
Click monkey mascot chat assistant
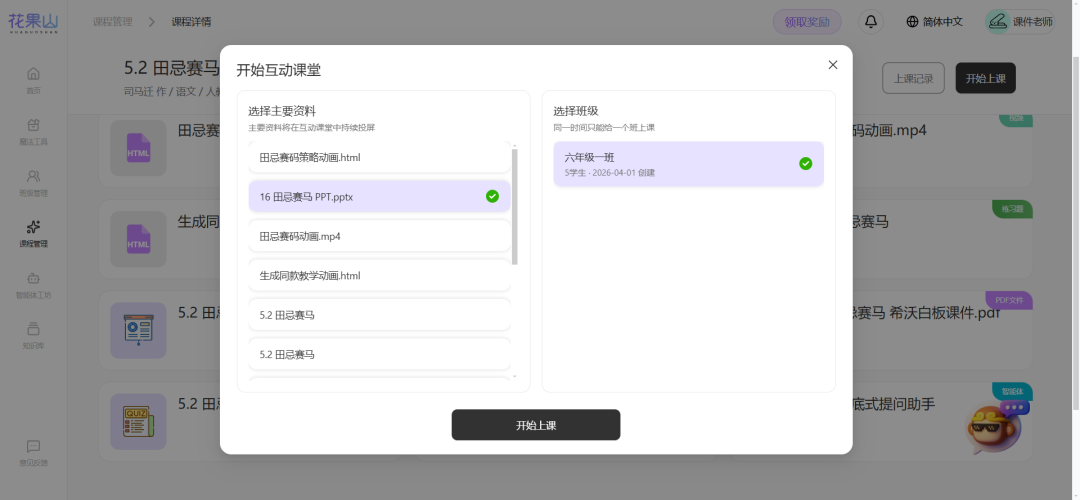point(995,426)
